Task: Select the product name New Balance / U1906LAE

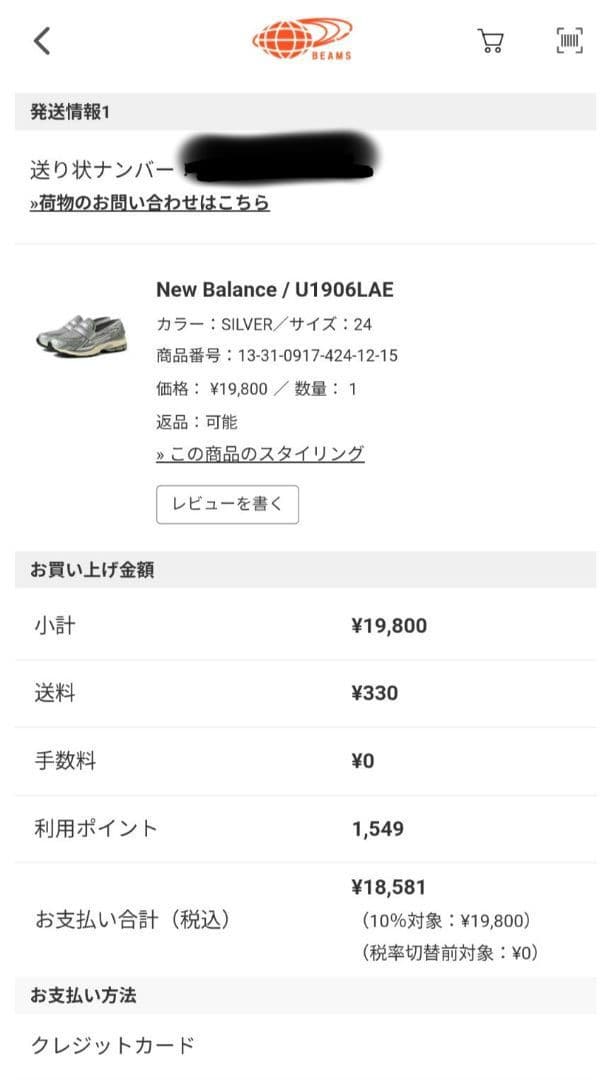Action: point(276,290)
